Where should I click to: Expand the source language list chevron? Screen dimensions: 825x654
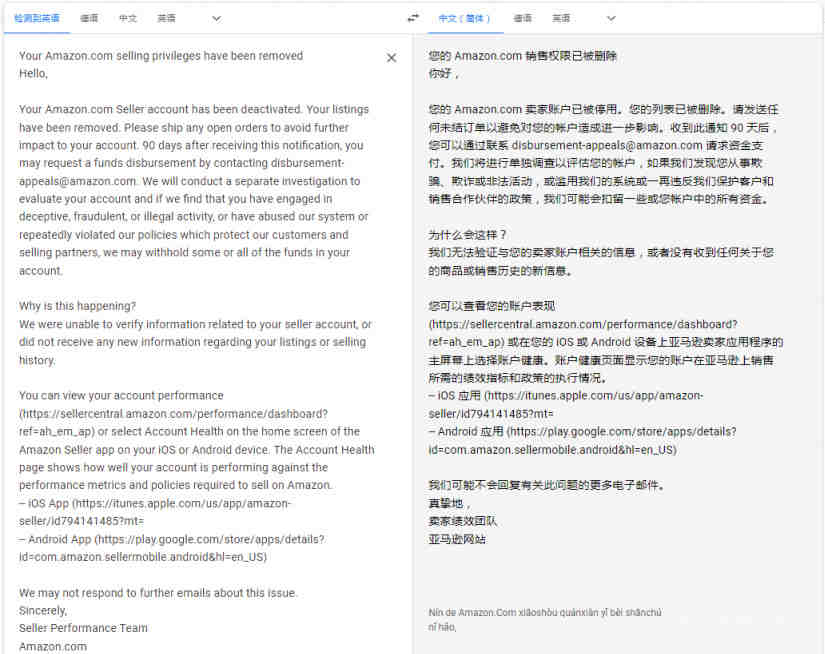(216, 19)
